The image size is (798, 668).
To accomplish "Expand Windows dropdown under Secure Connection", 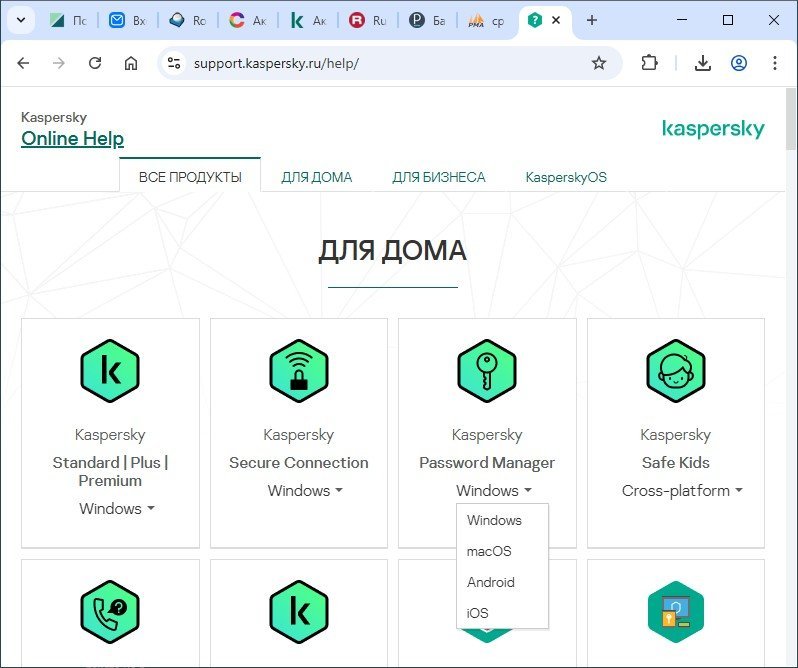I will 305,490.
